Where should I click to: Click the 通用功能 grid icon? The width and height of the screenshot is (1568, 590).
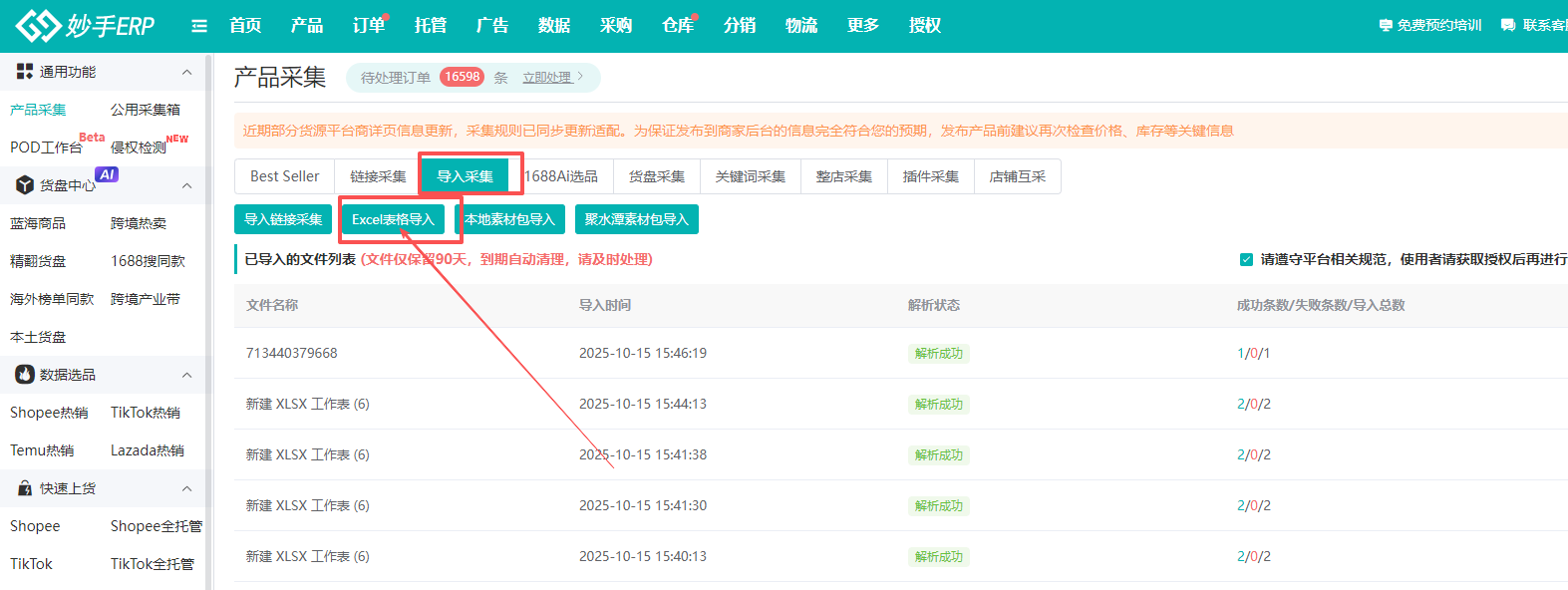click(x=25, y=72)
